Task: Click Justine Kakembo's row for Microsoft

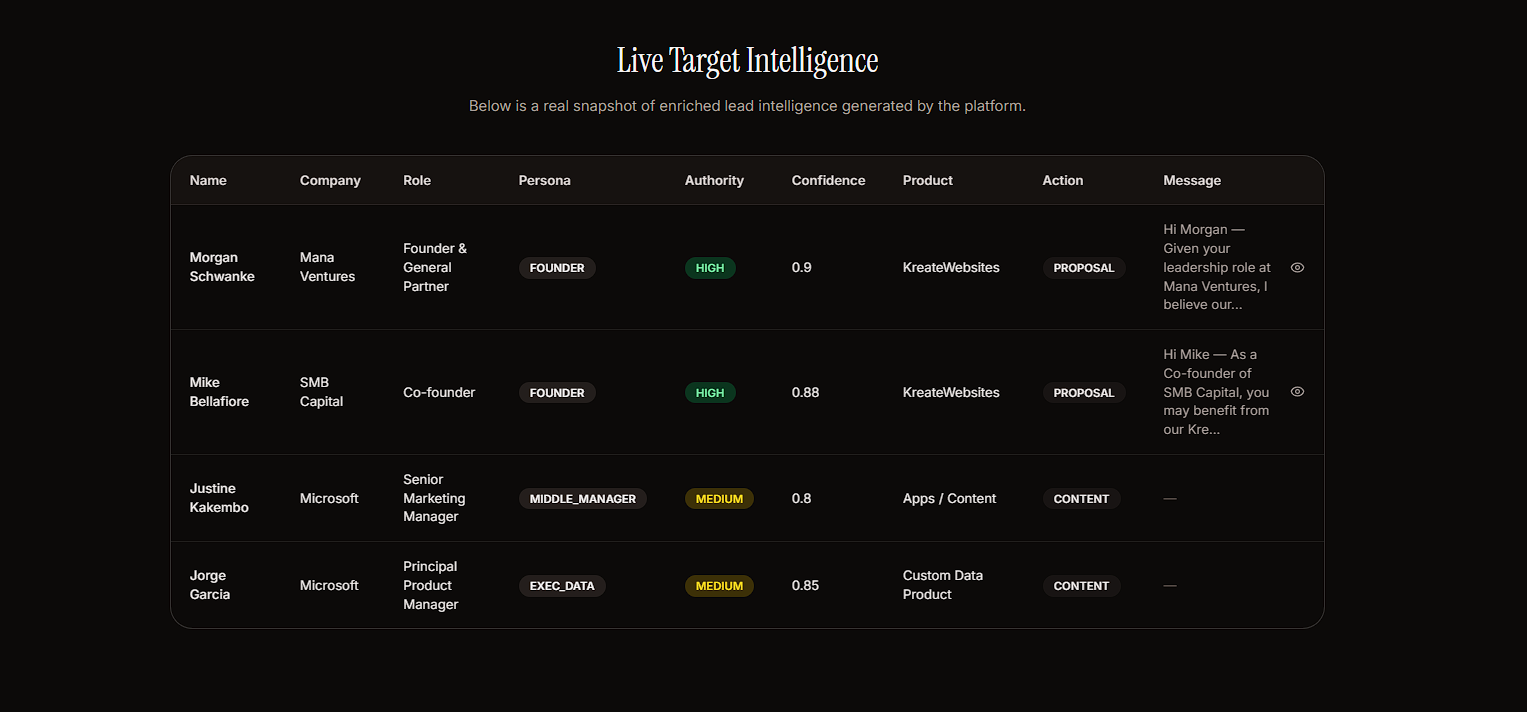Action: coord(329,498)
